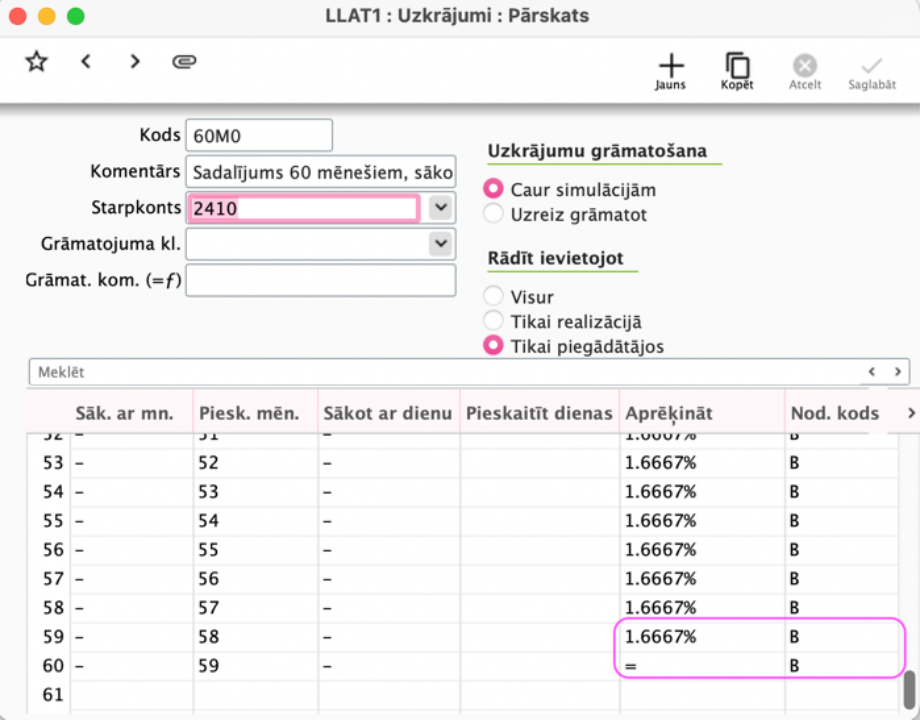Create new record with Jauns
The image size is (920, 720).
(x=671, y=72)
